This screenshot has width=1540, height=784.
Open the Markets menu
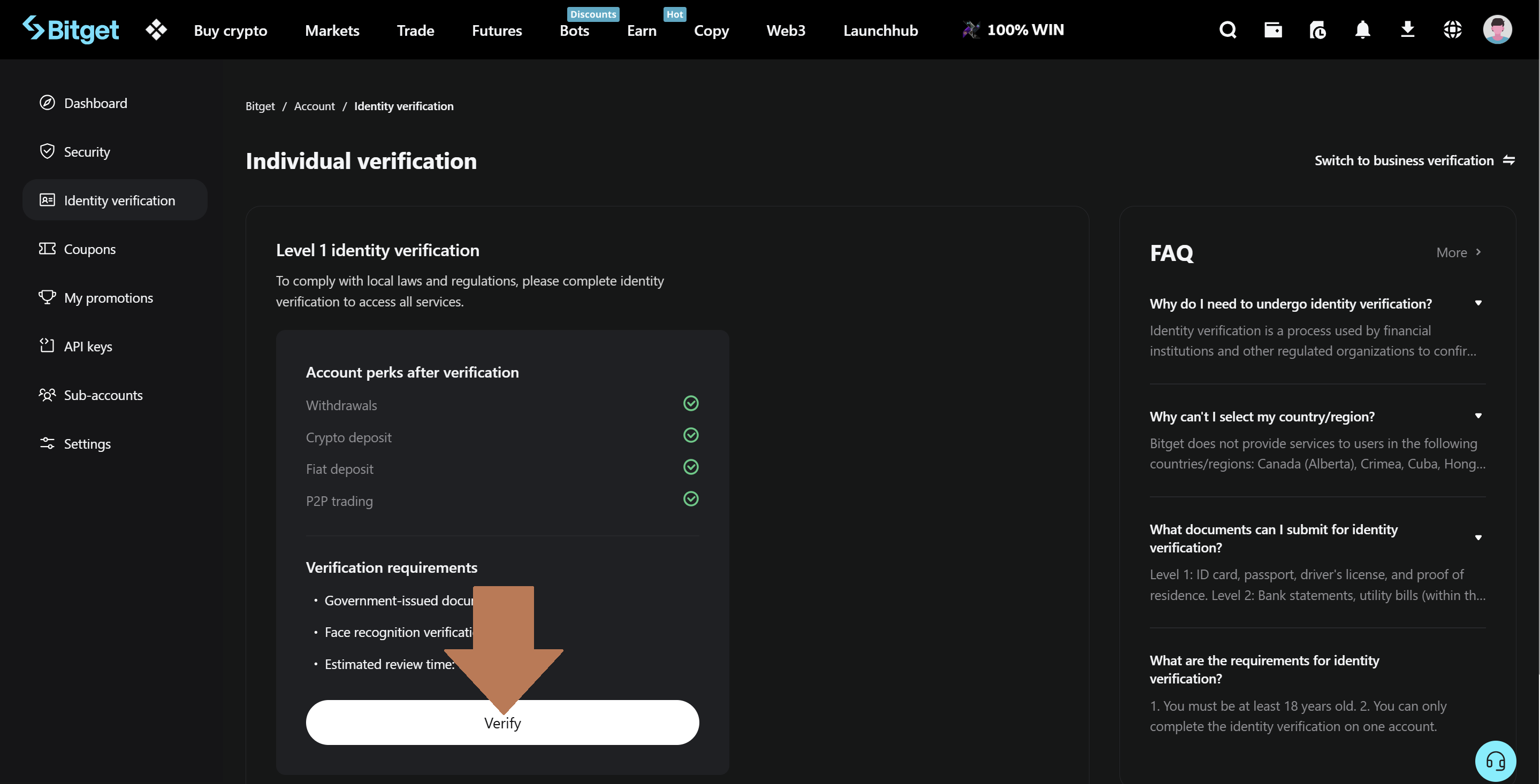point(332,30)
